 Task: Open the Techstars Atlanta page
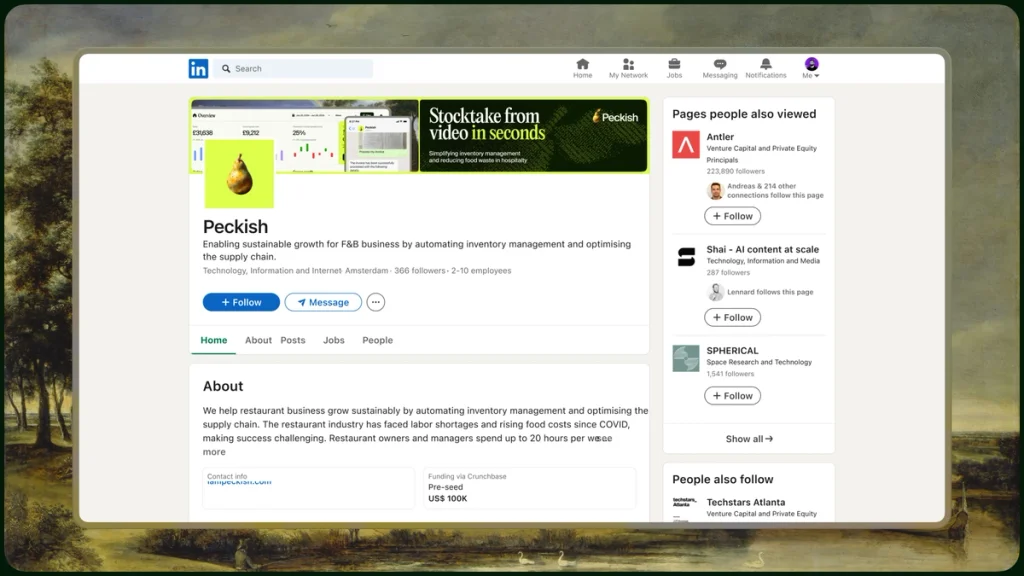coord(746,502)
